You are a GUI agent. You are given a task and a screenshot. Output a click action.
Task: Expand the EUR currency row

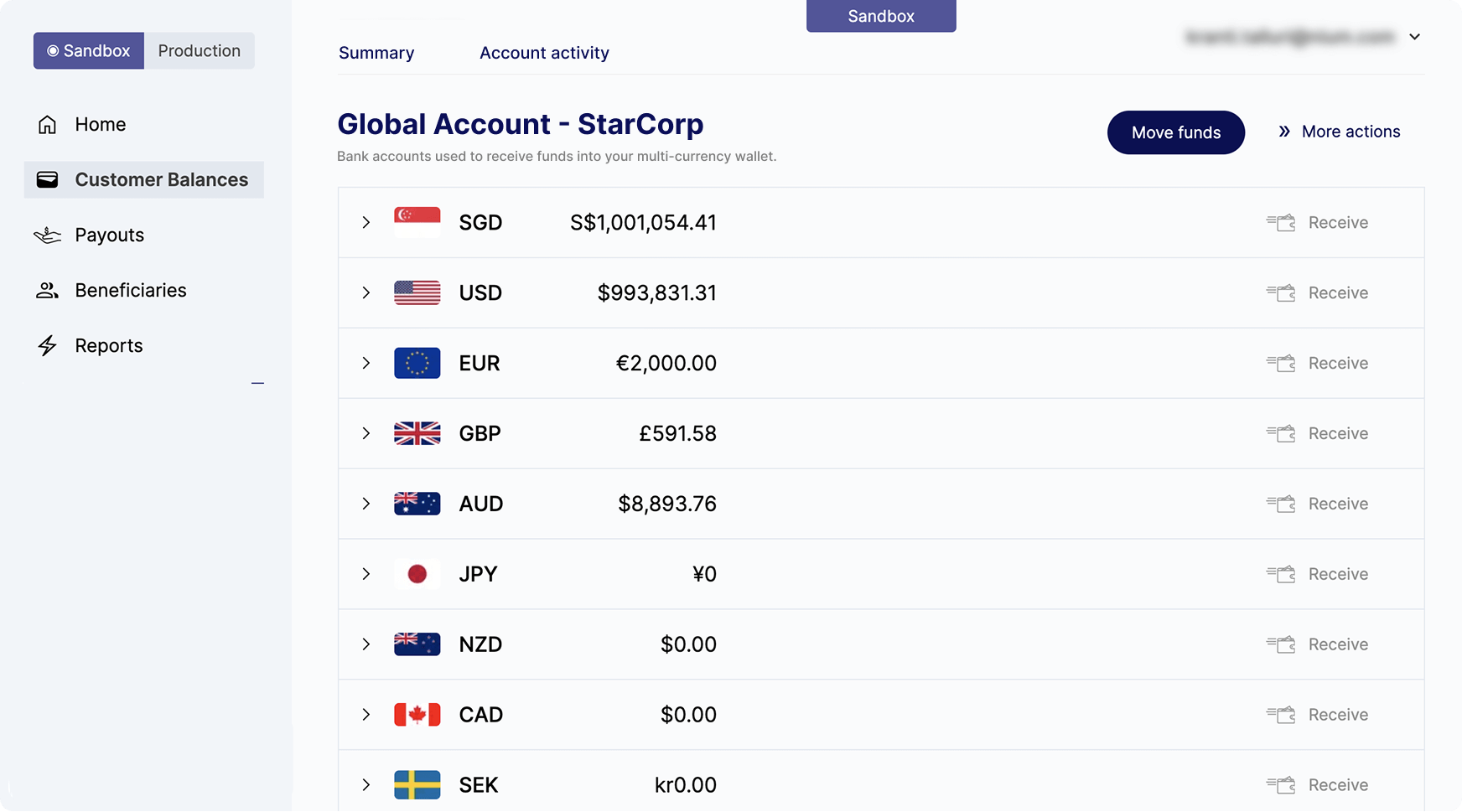(x=366, y=364)
